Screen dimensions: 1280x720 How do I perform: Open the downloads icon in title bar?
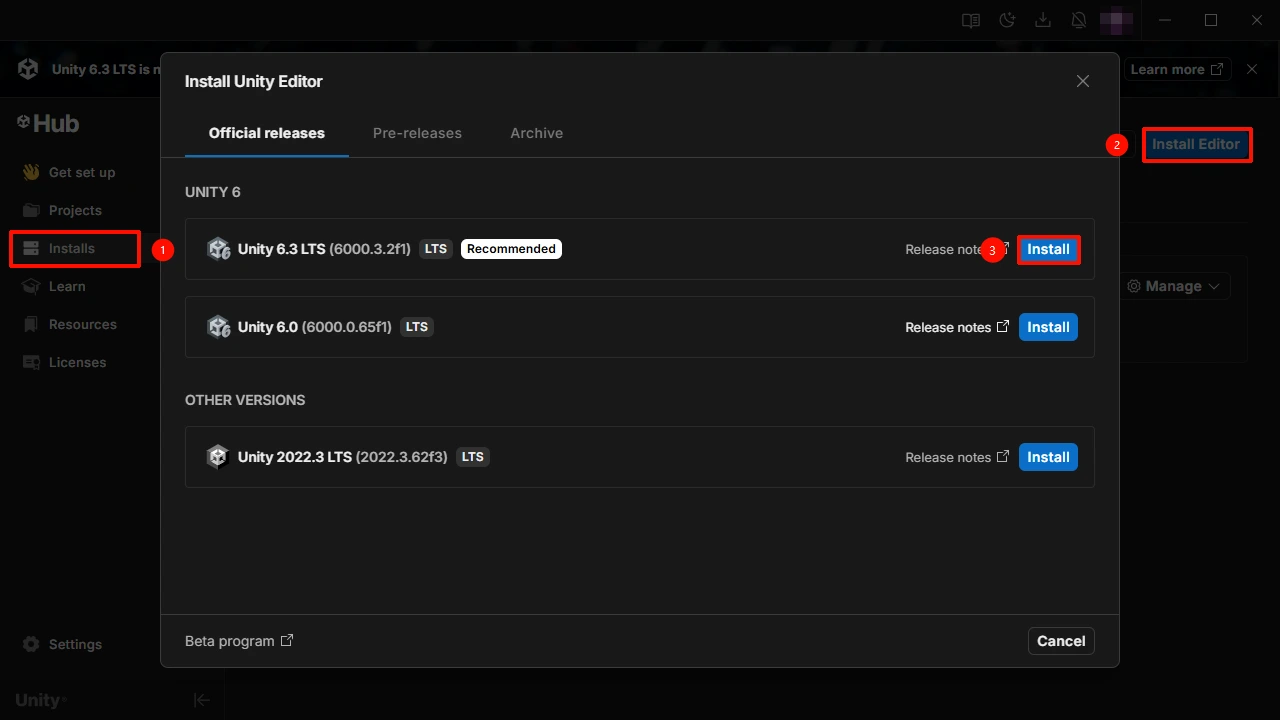[x=1042, y=20]
